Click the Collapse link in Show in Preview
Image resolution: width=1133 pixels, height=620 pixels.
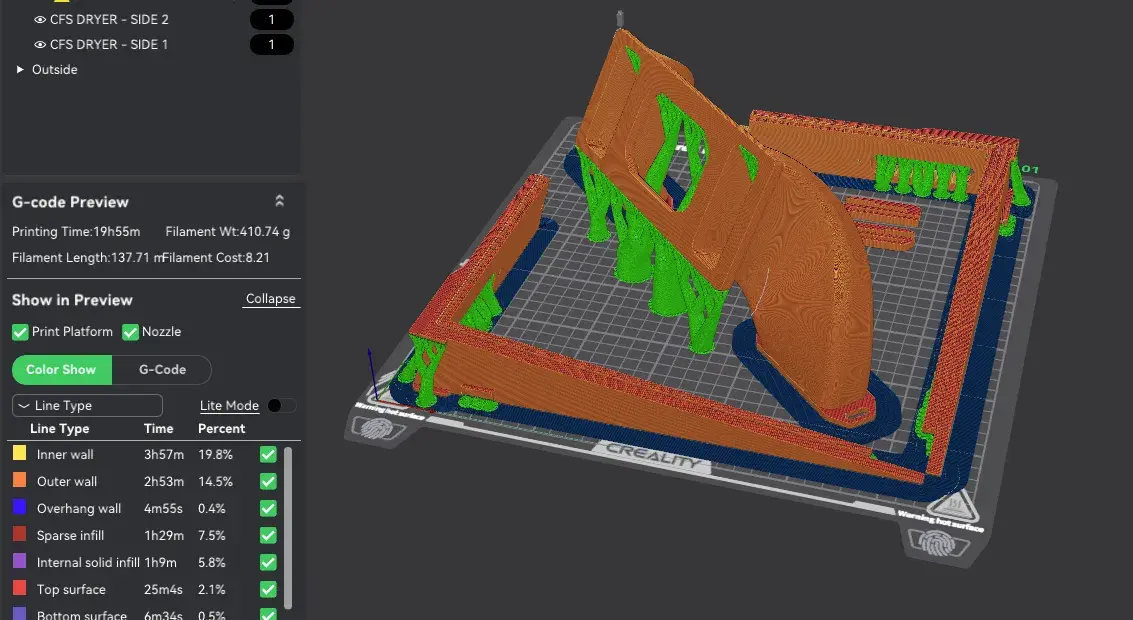(x=270, y=298)
